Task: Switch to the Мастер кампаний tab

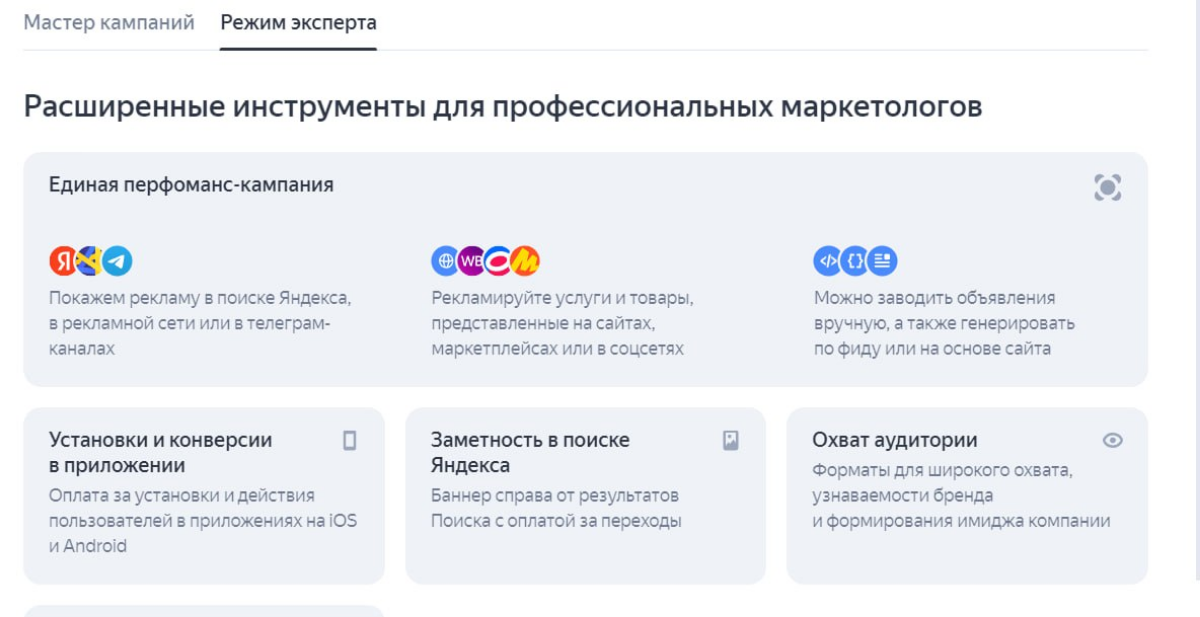Action: [x=110, y=20]
